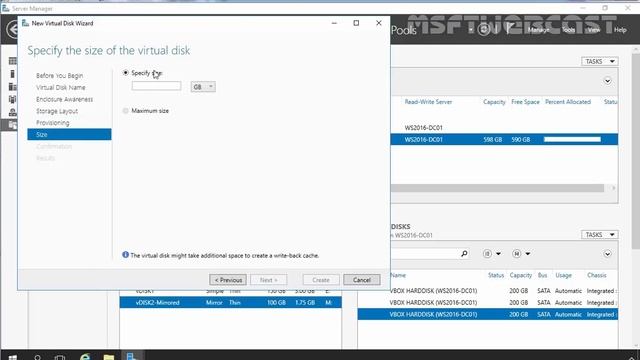This screenshot has height=360, width=640.
Task: Select vDISK2-Mirrored virtual disk row
Action: (x=231, y=302)
